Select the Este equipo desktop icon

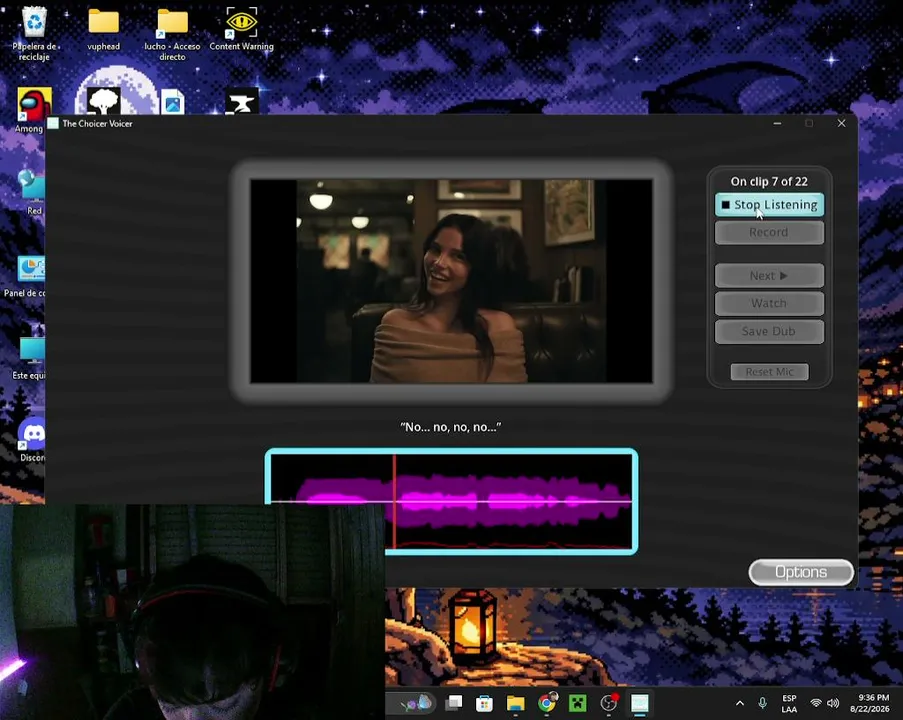coord(29,358)
